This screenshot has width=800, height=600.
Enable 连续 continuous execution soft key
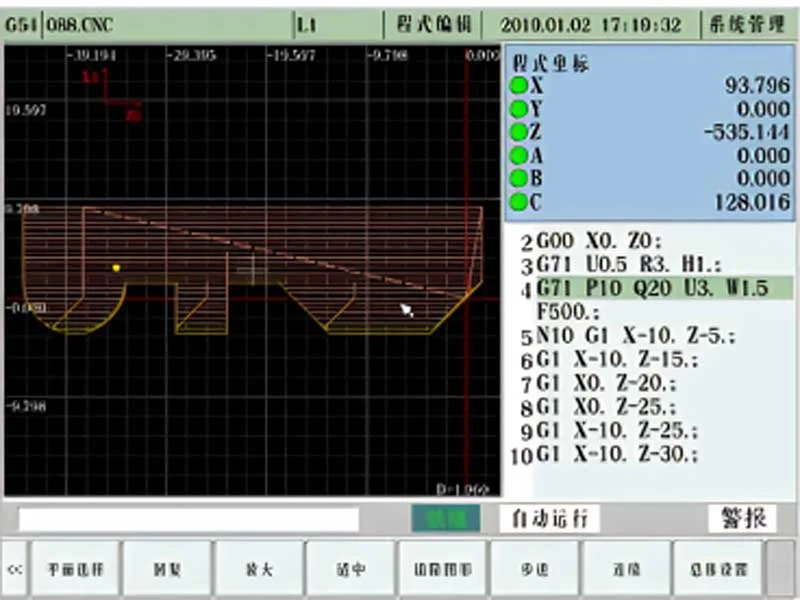(625, 566)
